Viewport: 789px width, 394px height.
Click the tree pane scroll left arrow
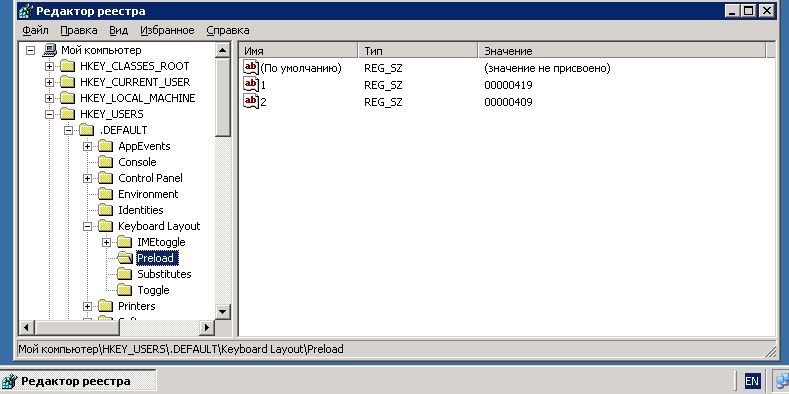tap(27, 328)
